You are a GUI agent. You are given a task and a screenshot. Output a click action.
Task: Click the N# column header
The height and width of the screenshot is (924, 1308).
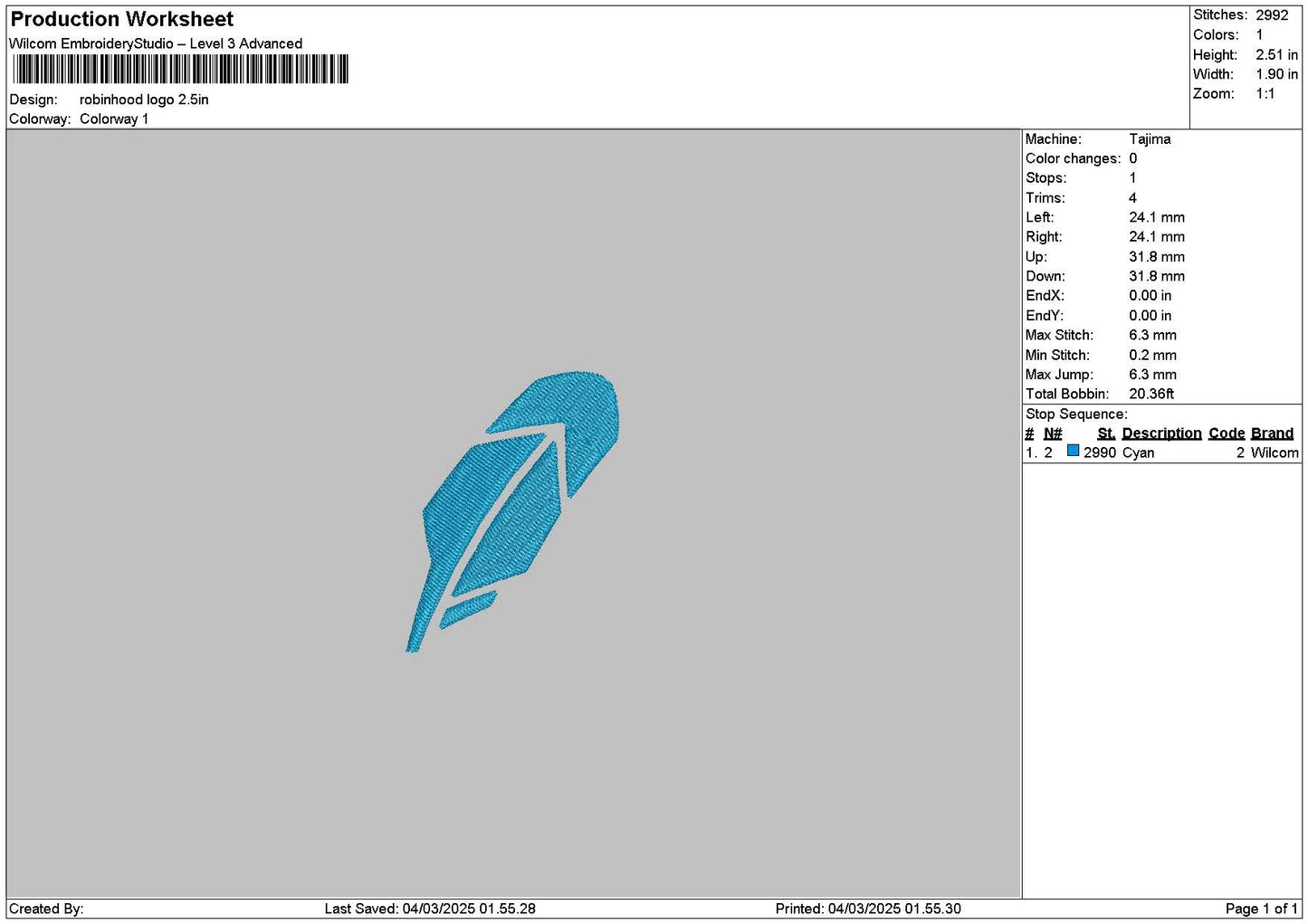(x=1053, y=433)
